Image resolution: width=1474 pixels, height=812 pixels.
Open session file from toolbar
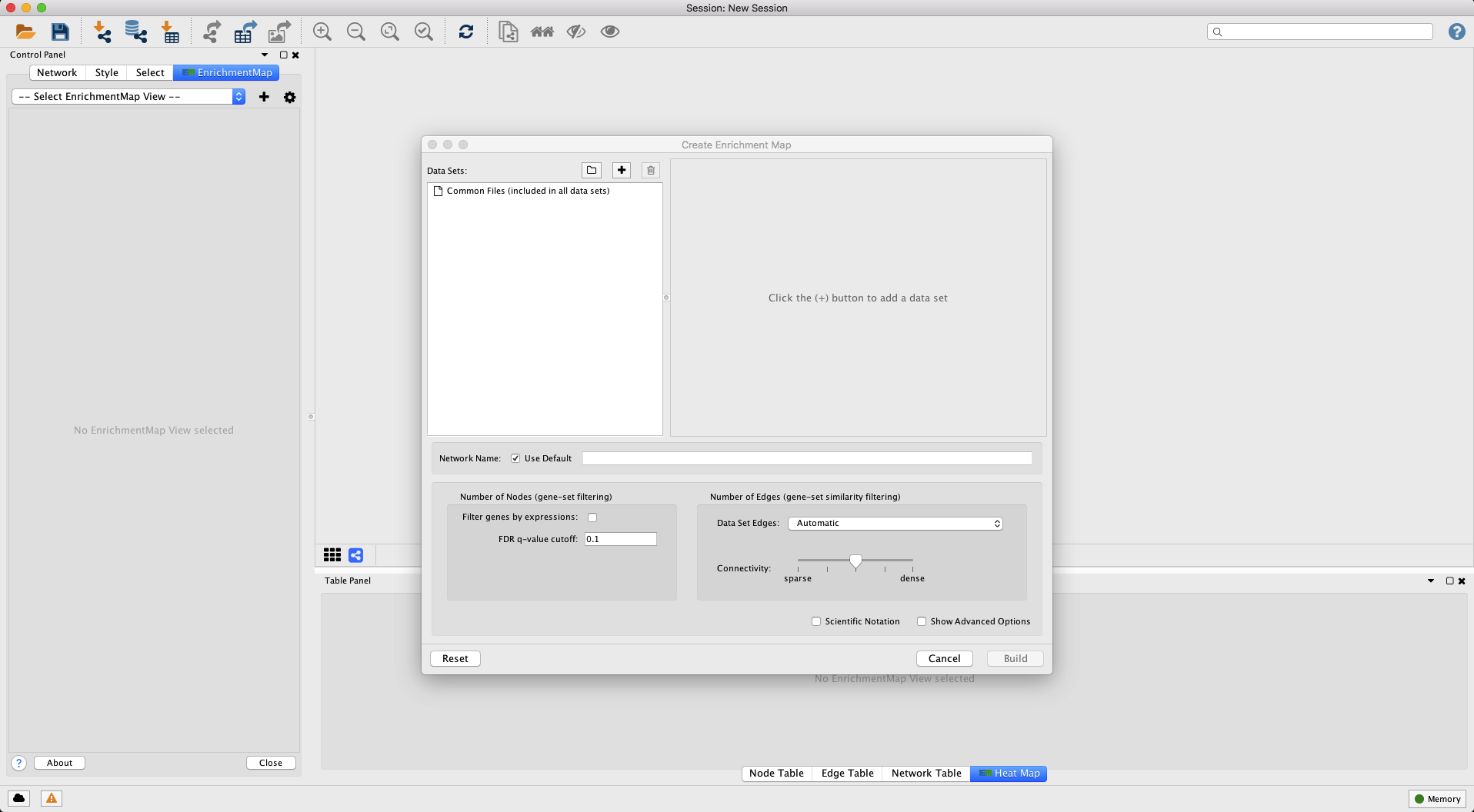[25, 32]
